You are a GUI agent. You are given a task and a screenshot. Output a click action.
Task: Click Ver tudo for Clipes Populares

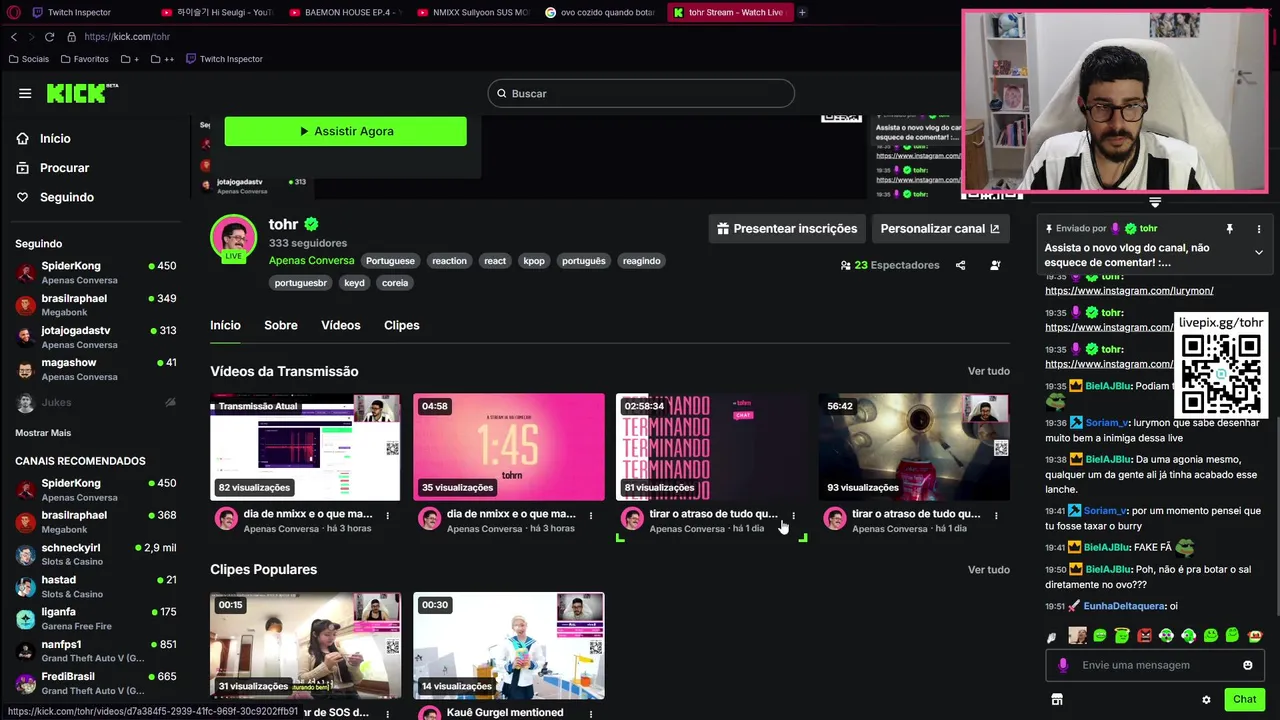coord(988,570)
